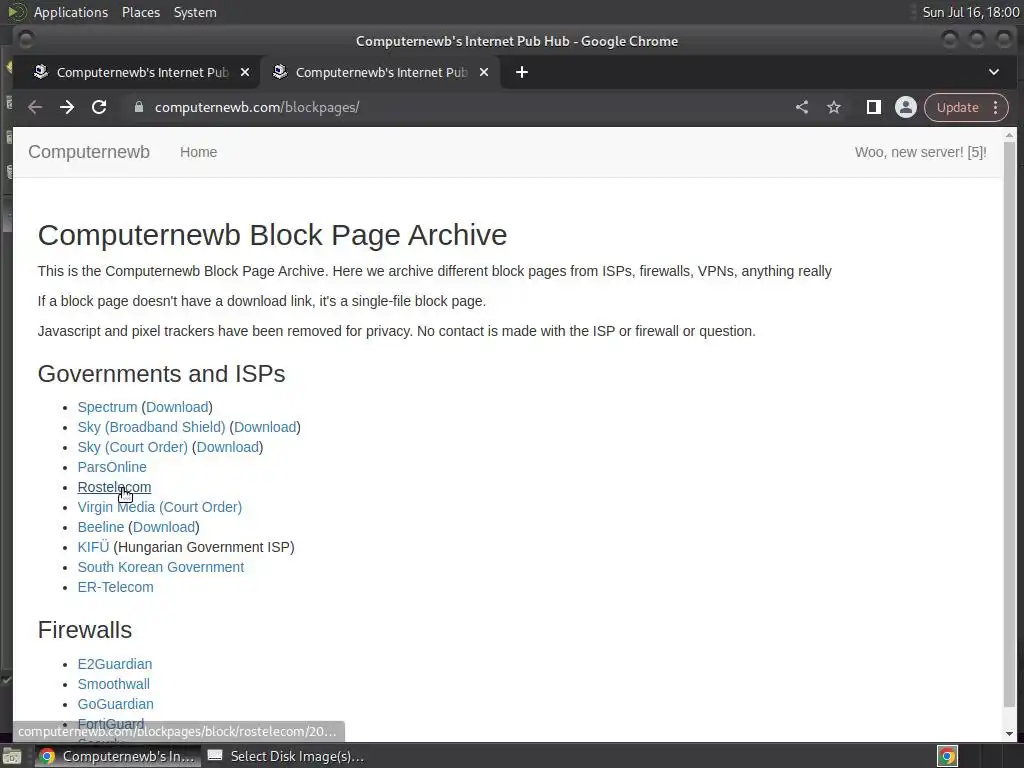Download Sky (Court Order) block page
This screenshot has width=1024, height=768.
pyautogui.click(x=228, y=447)
